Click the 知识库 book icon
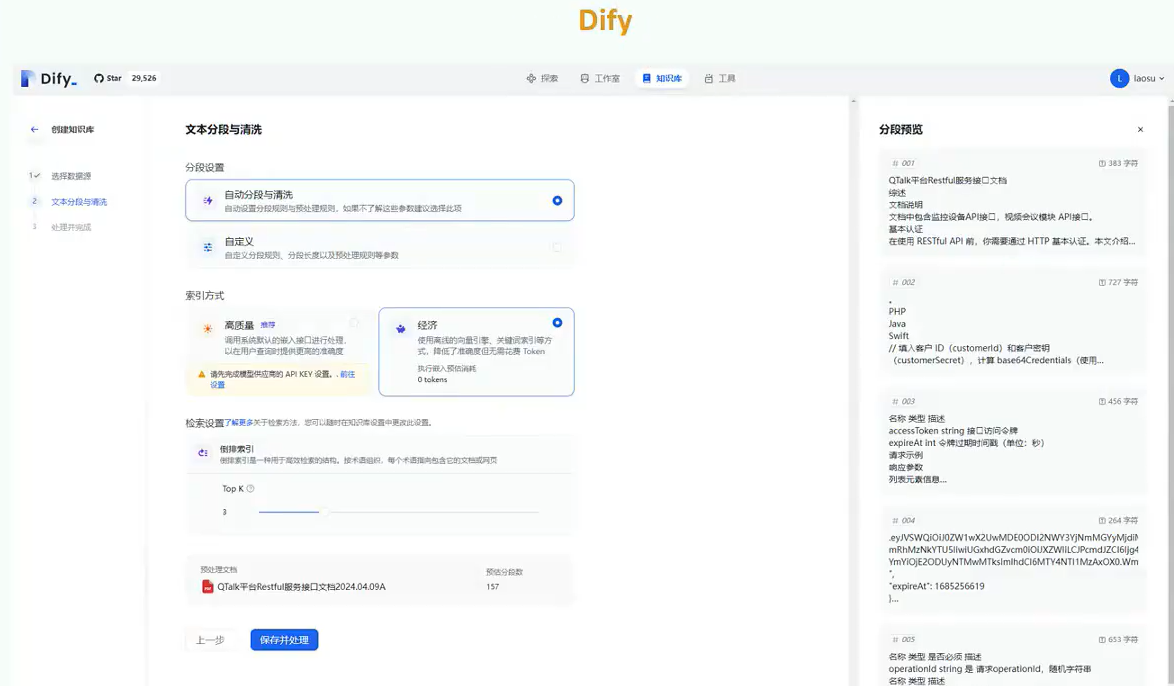Viewport: 1174px width, 686px height. coord(646,78)
